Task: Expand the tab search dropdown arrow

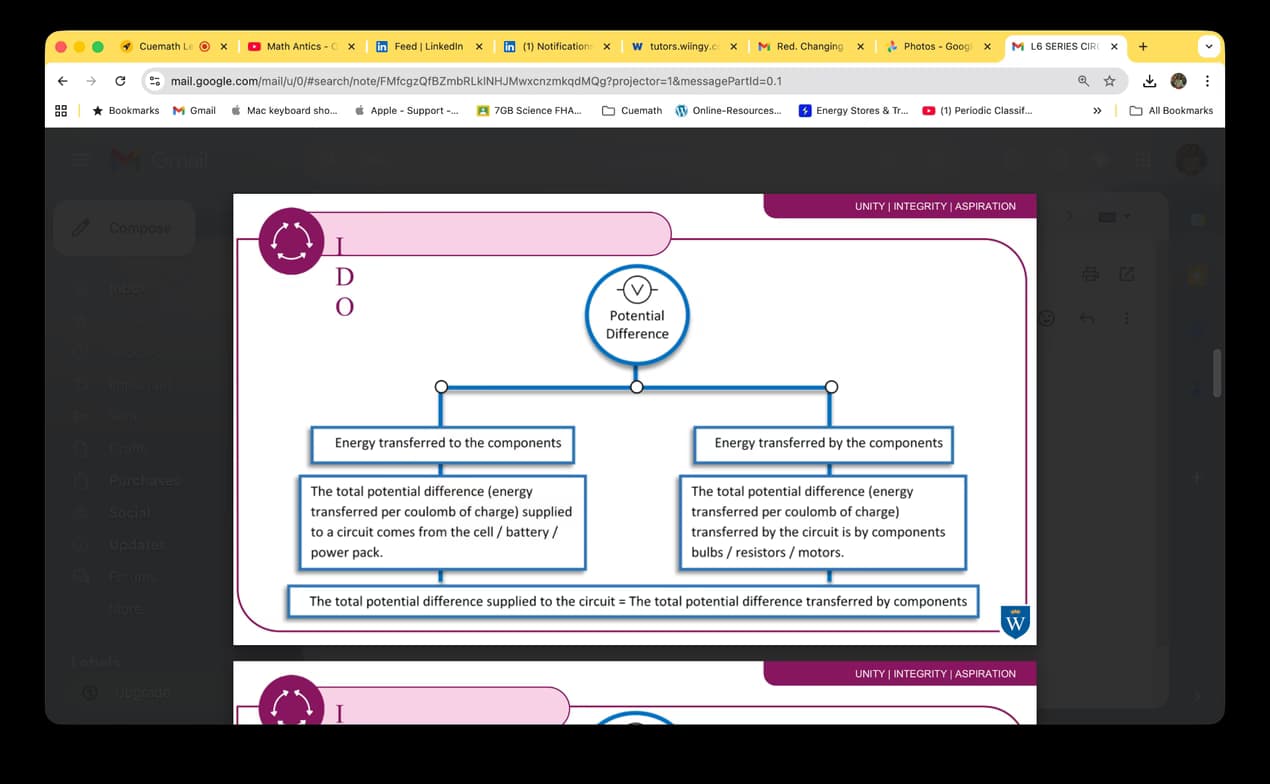Action: pos(1208,46)
